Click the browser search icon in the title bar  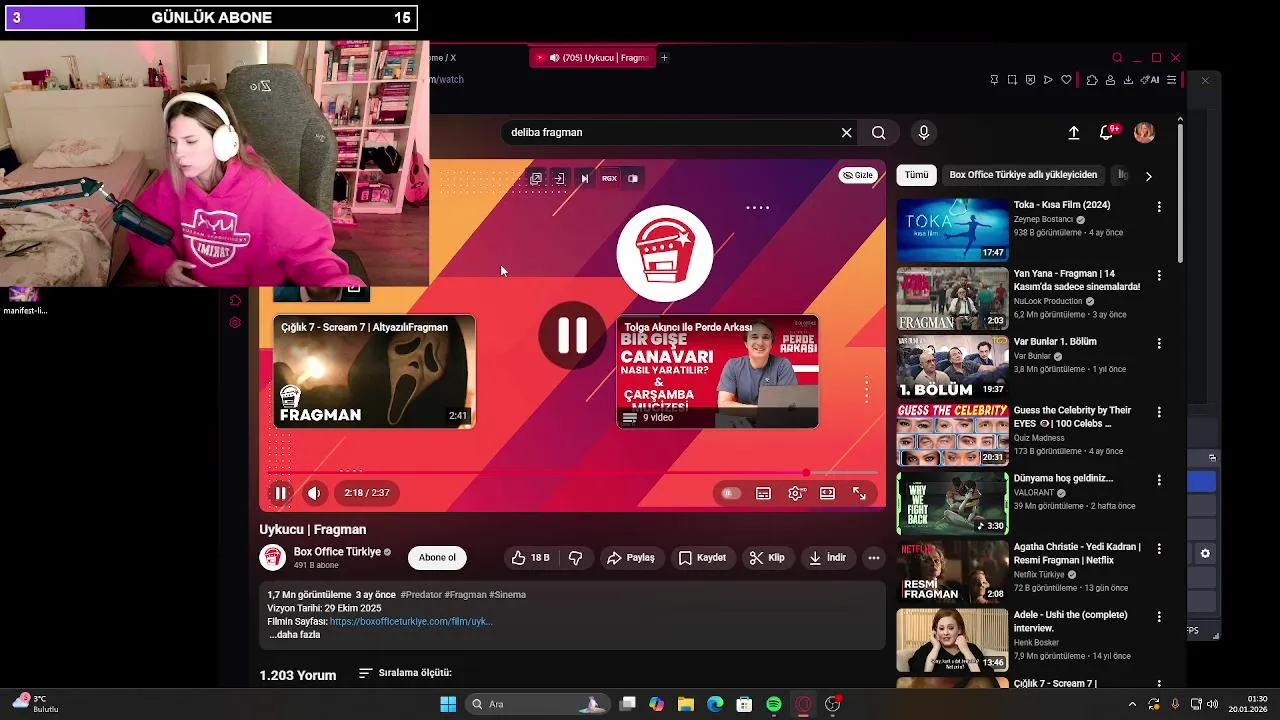click(1117, 58)
